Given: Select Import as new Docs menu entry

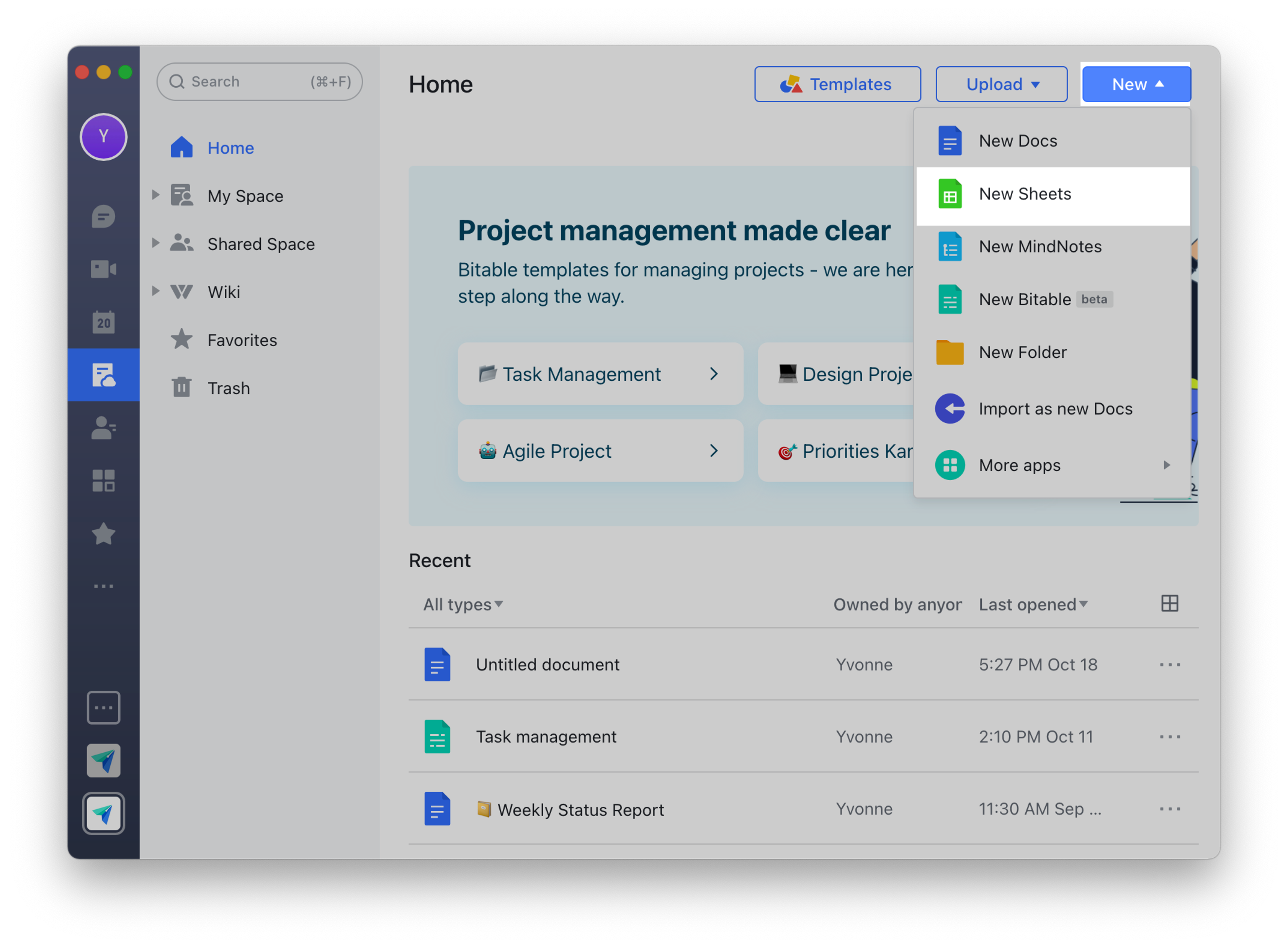Looking at the screenshot, I should [1056, 409].
